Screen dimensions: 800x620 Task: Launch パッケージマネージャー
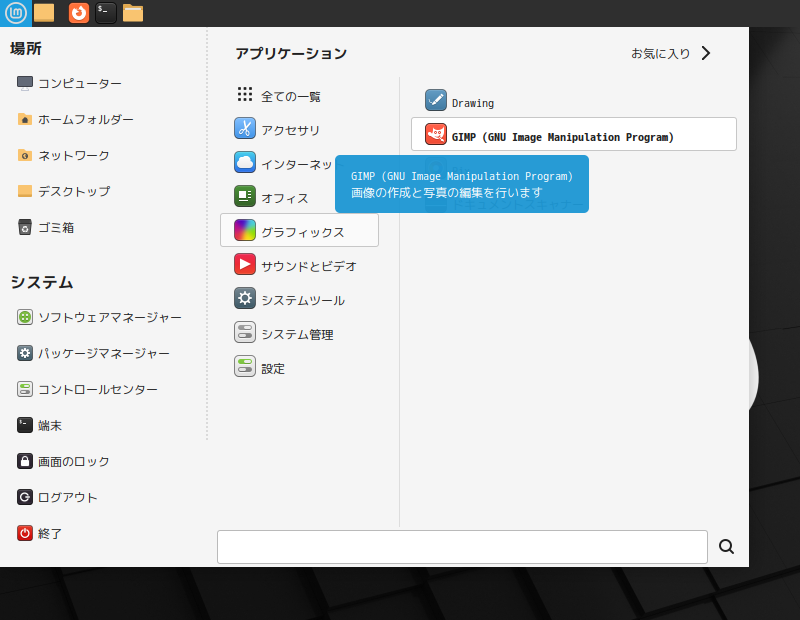[x=93, y=353]
